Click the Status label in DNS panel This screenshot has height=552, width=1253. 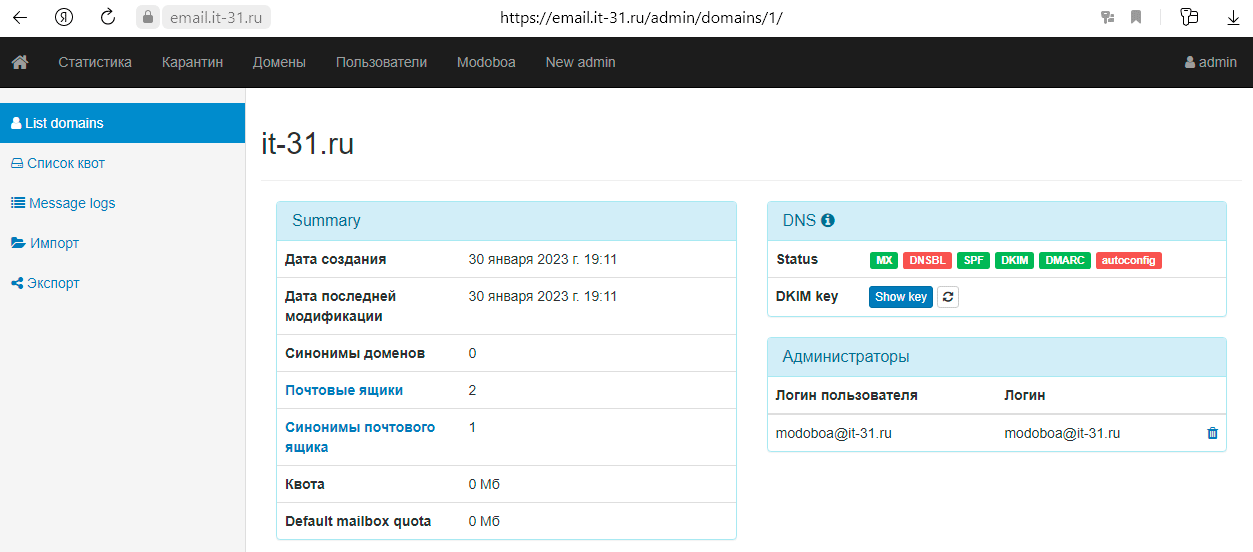(x=797, y=259)
